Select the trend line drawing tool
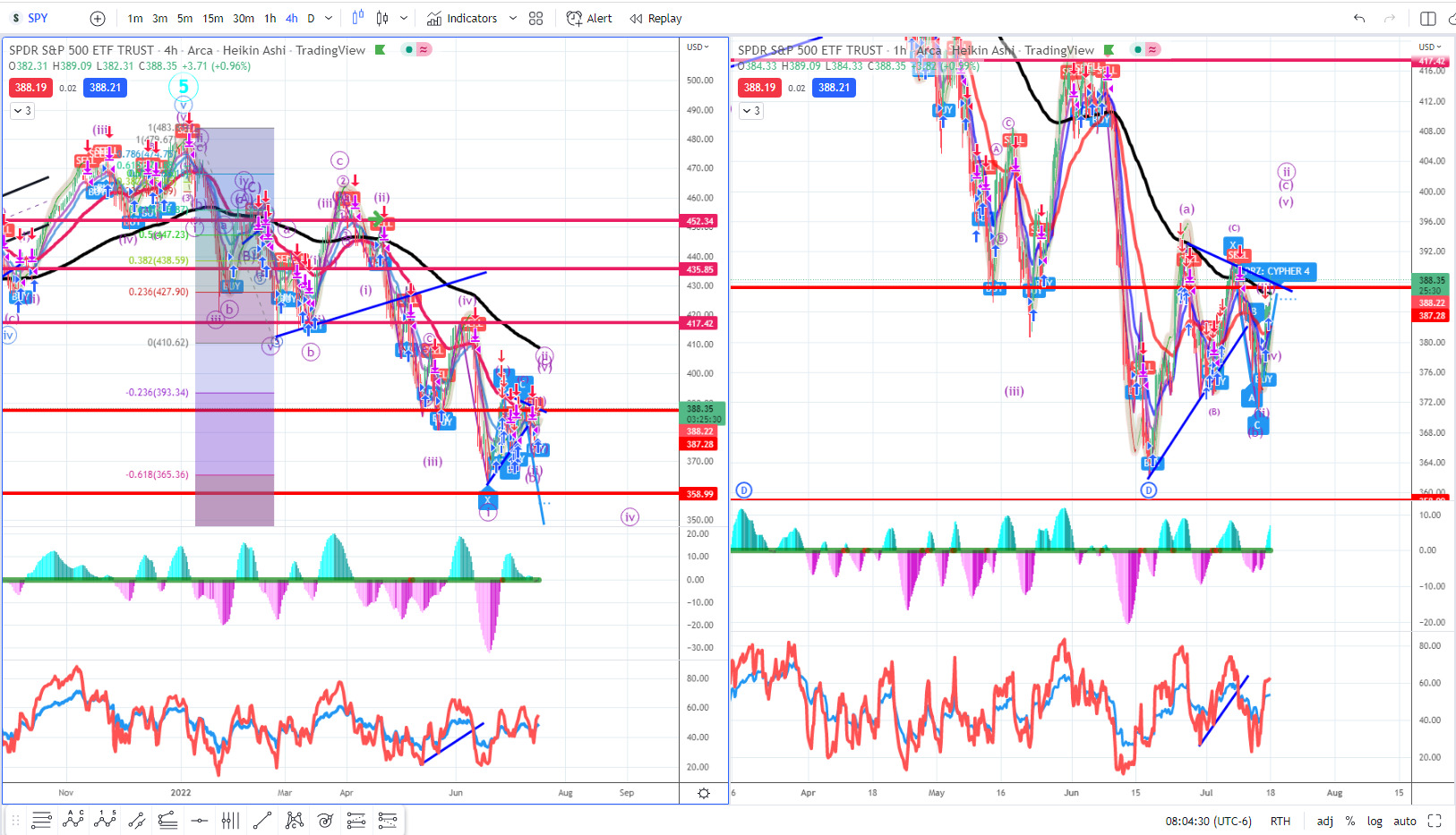The width and height of the screenshot is (1456, 835). click(x=262, y=820)
